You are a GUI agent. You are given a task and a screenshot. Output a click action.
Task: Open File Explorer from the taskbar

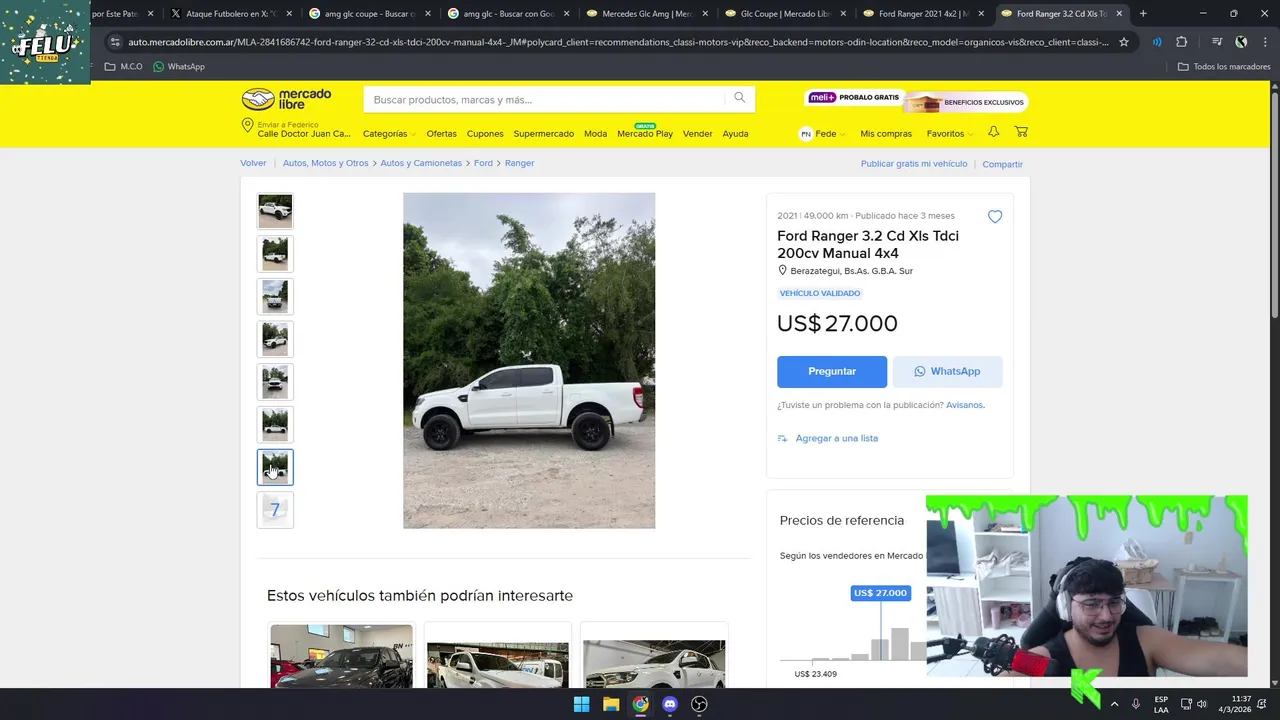(611, 704)
